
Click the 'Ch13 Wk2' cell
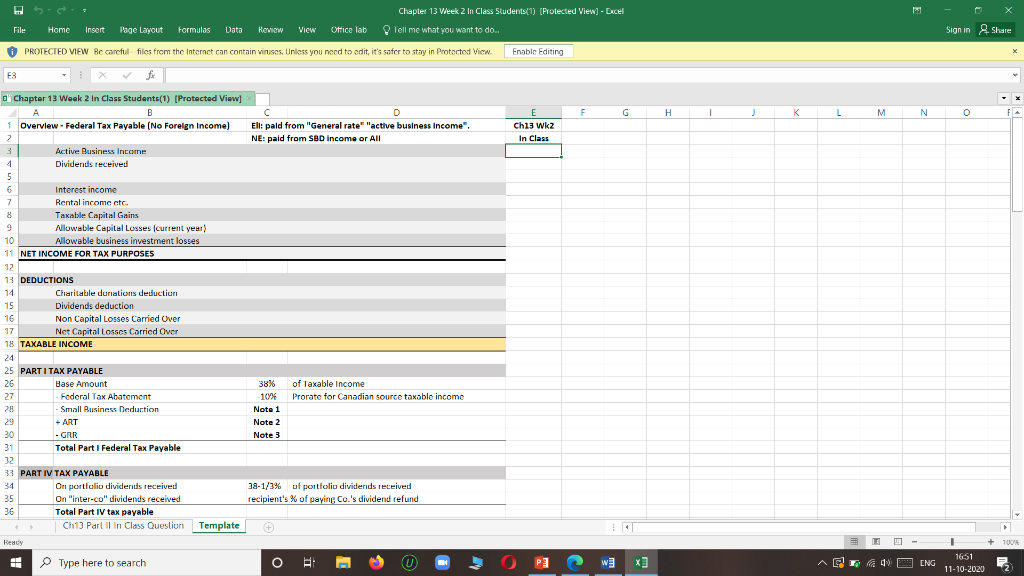tap(534, 125)
